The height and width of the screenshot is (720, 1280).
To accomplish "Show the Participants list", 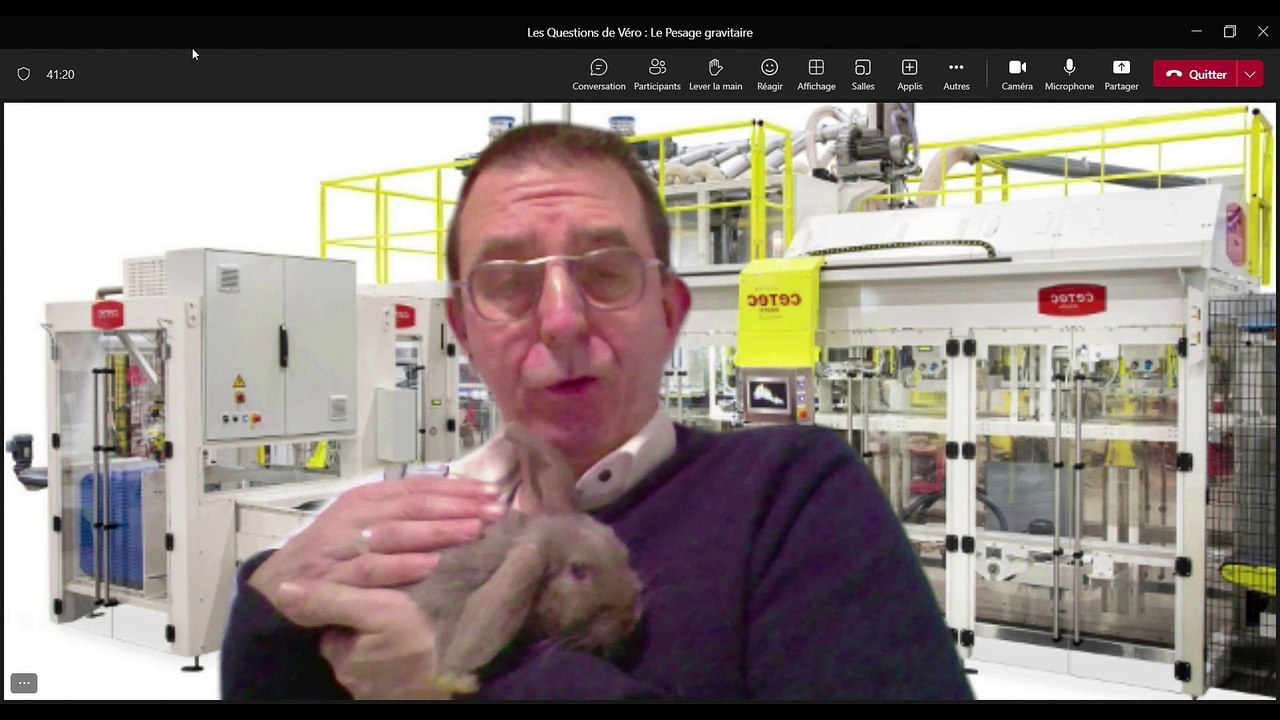I will pos(657,74).
